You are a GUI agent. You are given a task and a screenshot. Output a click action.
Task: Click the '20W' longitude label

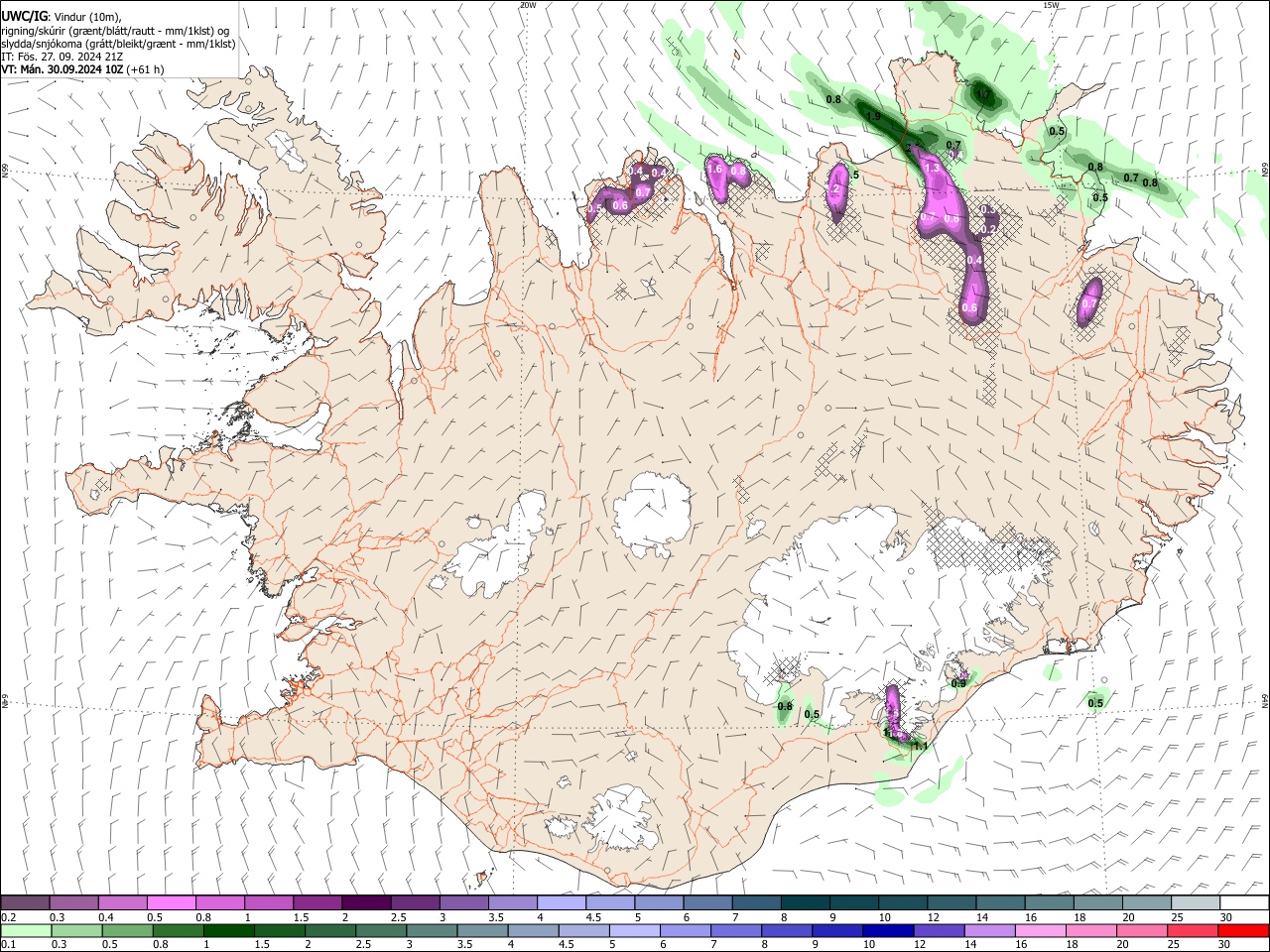pyautogui.click(x=528, y=5)
